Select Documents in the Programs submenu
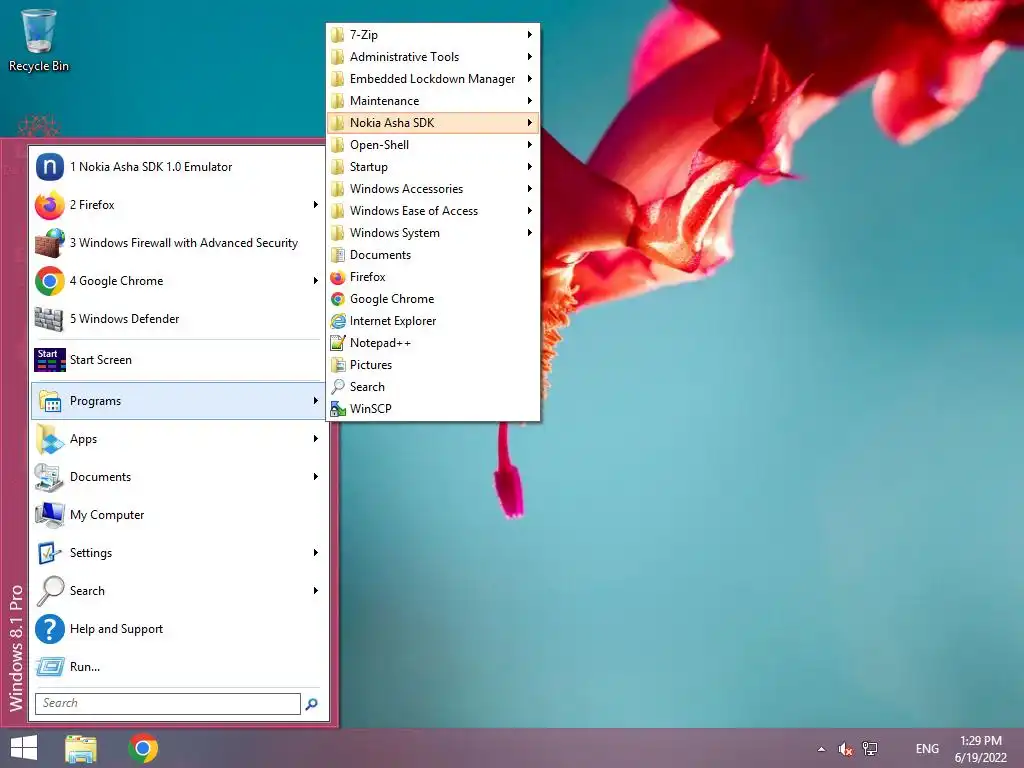The height and width of the screenshot is (768, 1024). point(433,255)
